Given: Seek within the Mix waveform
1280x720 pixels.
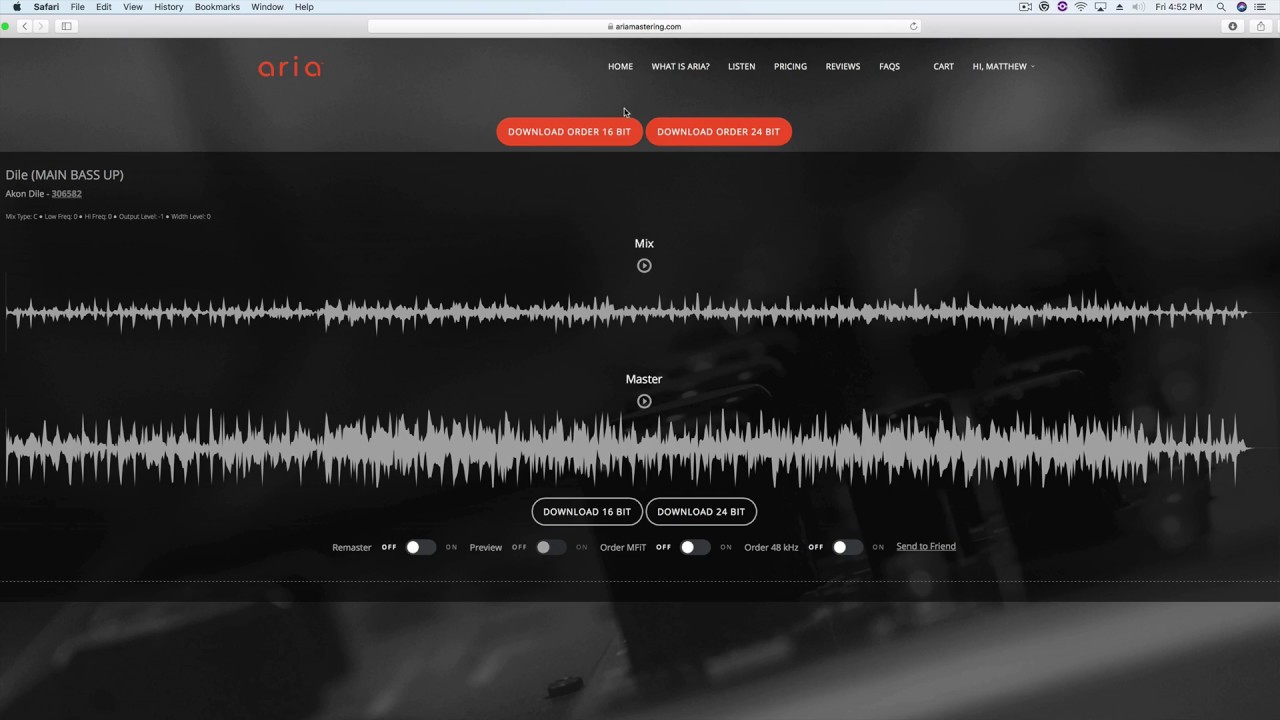Looking at the screenshot, I should (627, 312).
